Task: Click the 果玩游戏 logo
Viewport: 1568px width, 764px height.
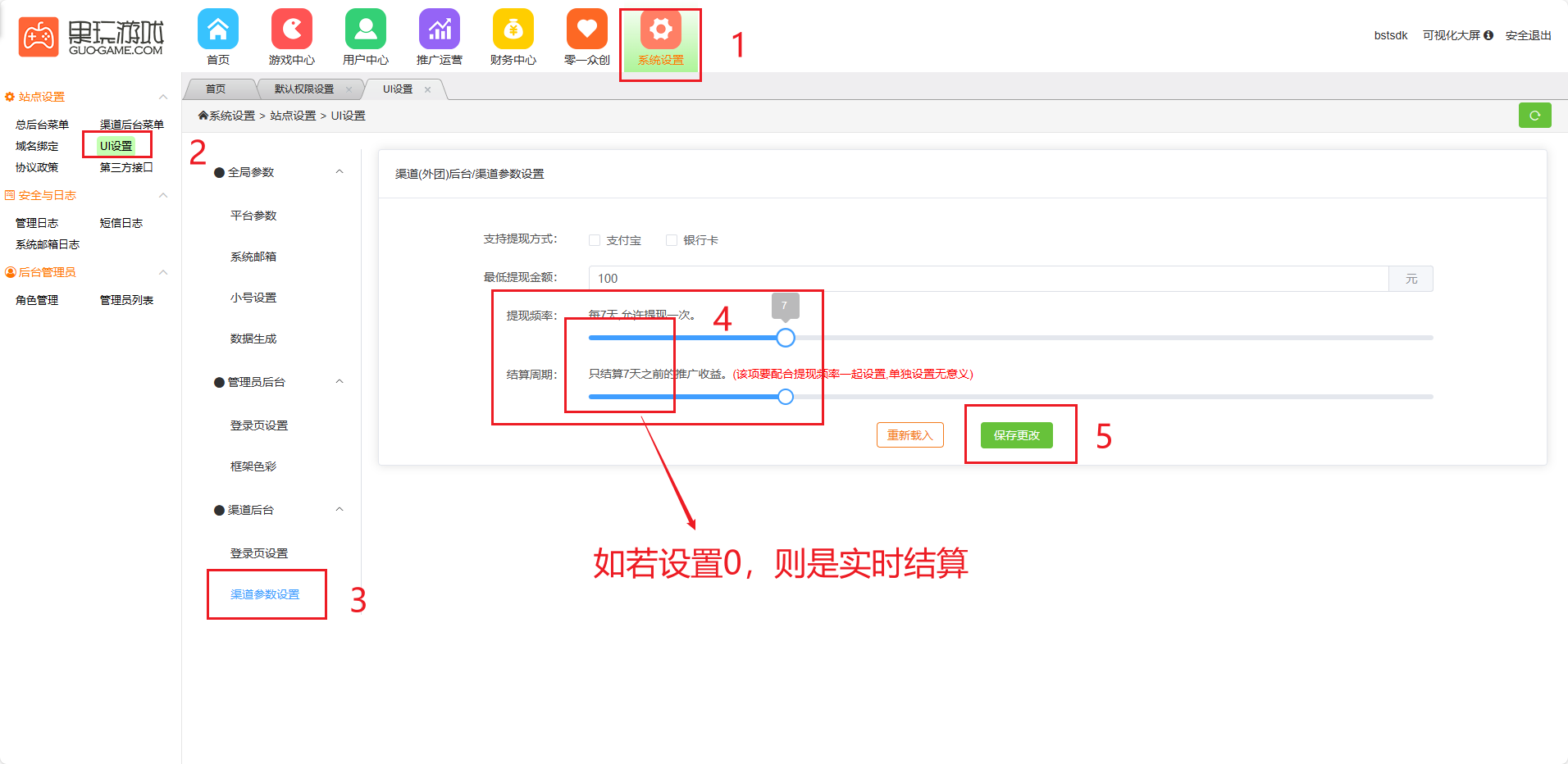Action: (x=91, y=37)
